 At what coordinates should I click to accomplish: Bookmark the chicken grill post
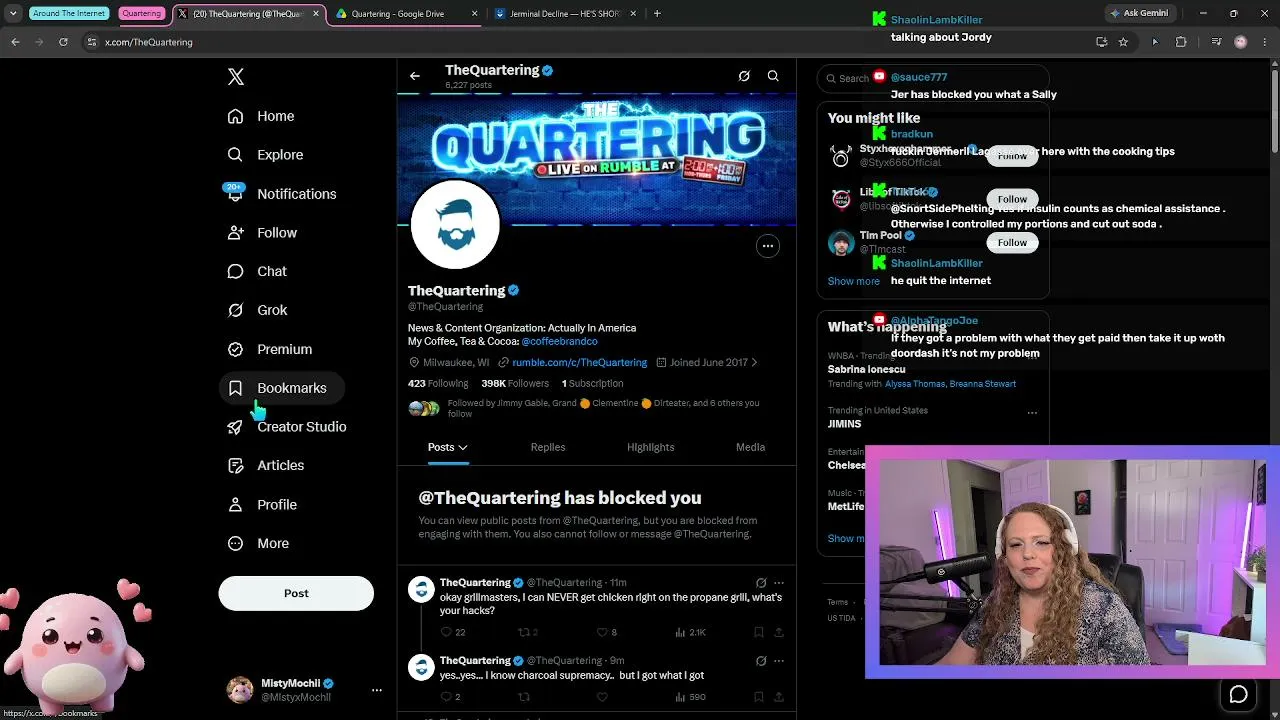pyautogui.click(x=759, y=632)
